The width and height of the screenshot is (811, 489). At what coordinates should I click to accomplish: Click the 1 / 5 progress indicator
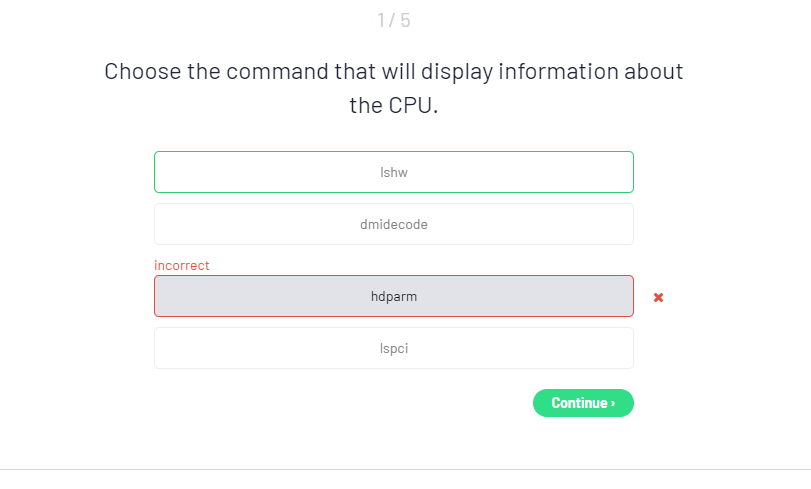(394, 20)
